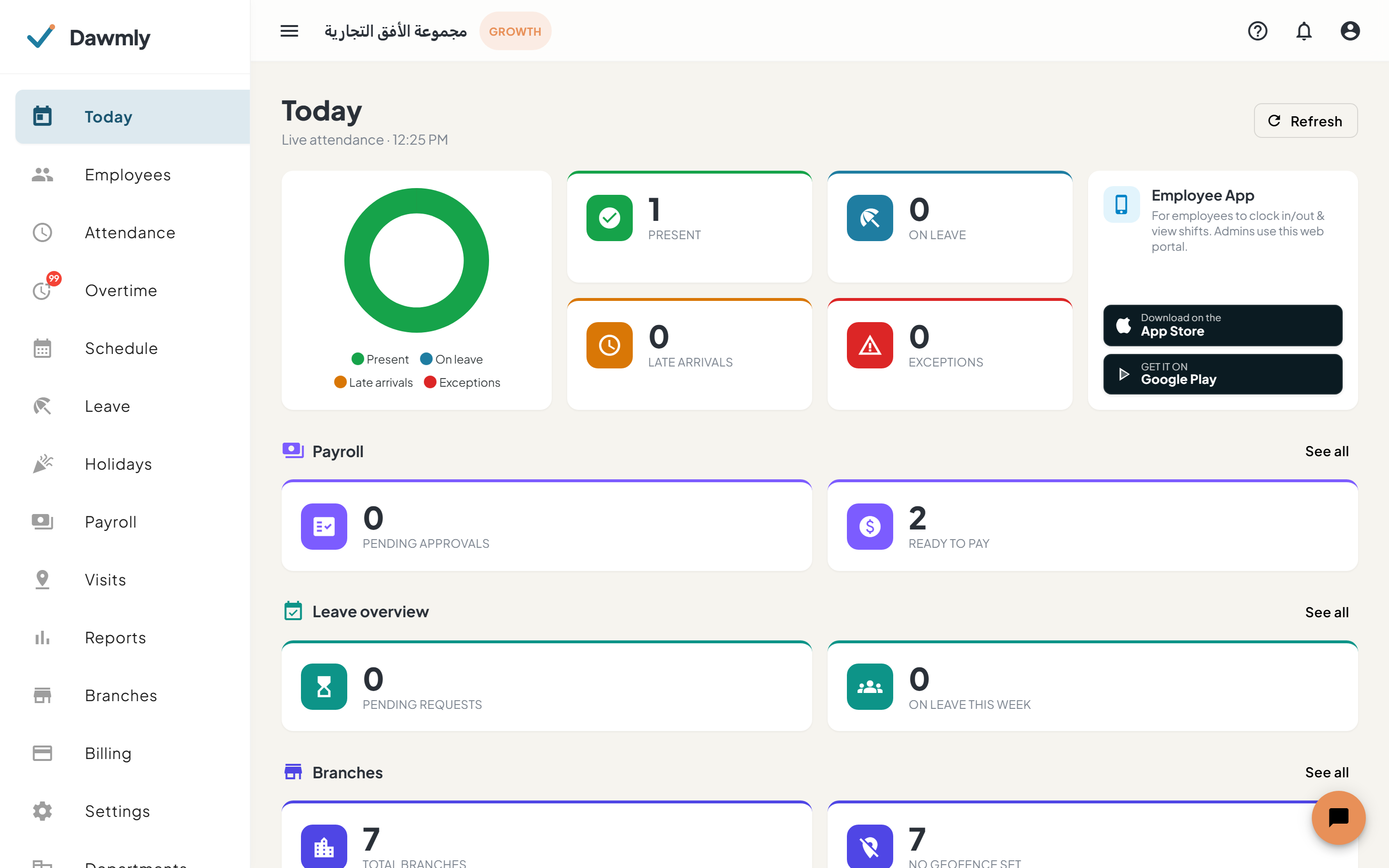
Task: Click the red Exceptions warning icon
Action: pyautogui.click(x=870, y=345)
